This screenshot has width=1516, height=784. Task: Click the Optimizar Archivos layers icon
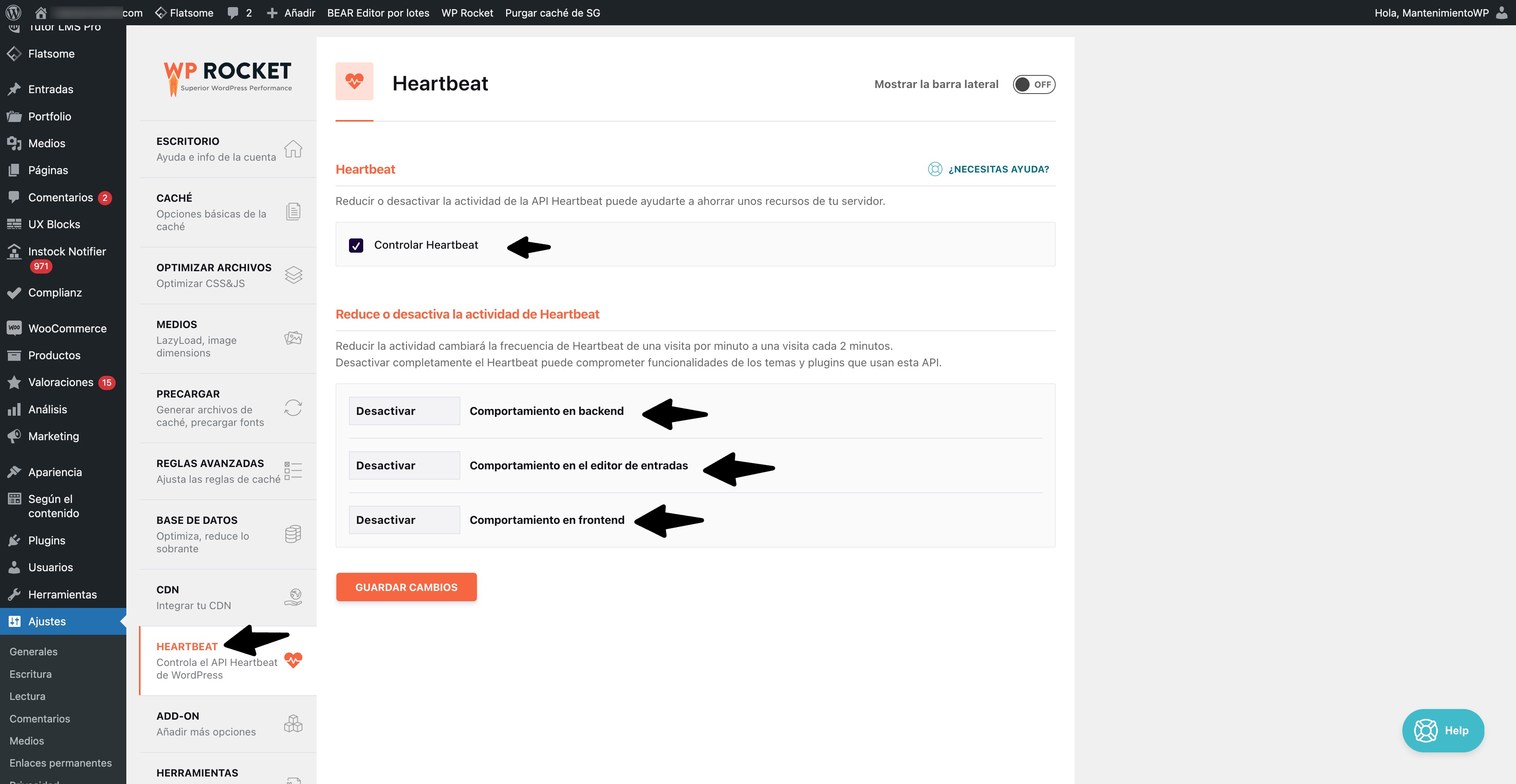[293, 275]
